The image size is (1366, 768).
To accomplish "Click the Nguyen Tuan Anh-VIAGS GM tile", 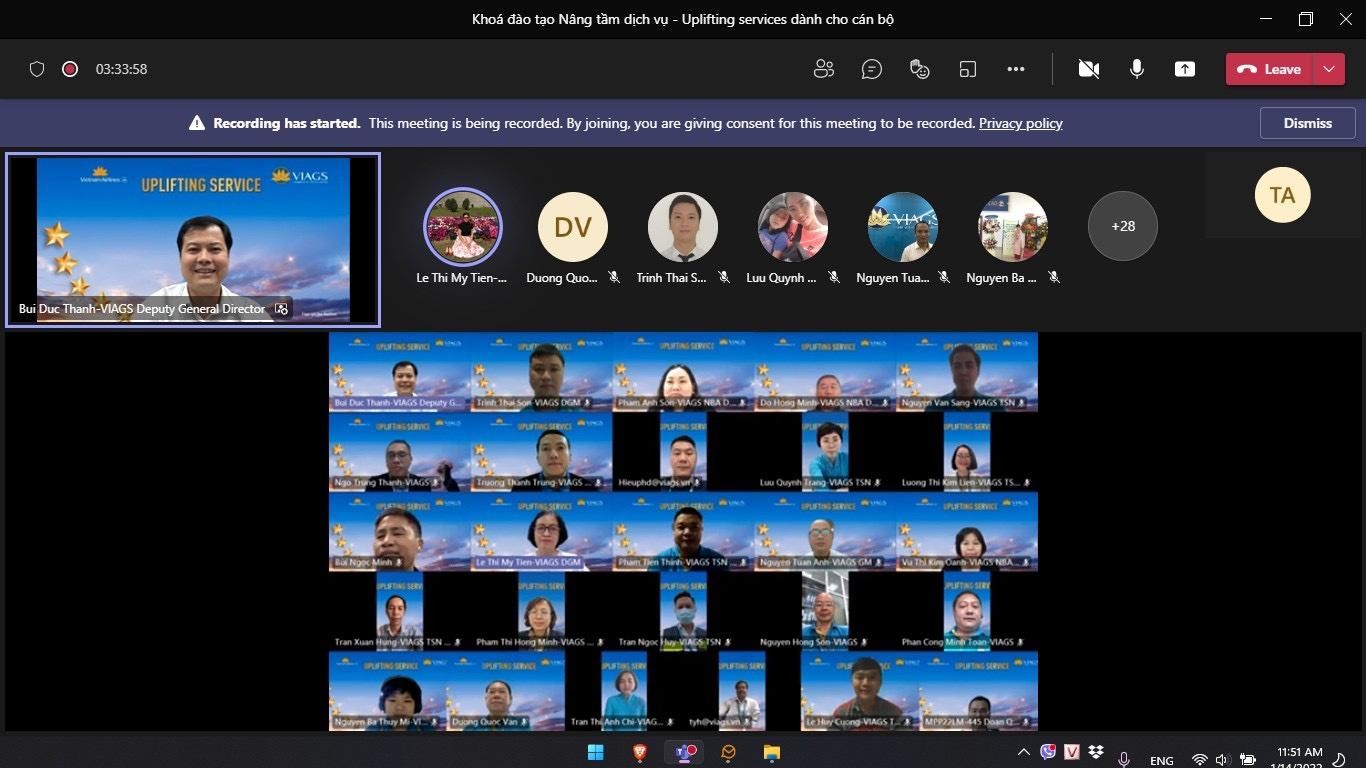I will [x=826, y=532].
